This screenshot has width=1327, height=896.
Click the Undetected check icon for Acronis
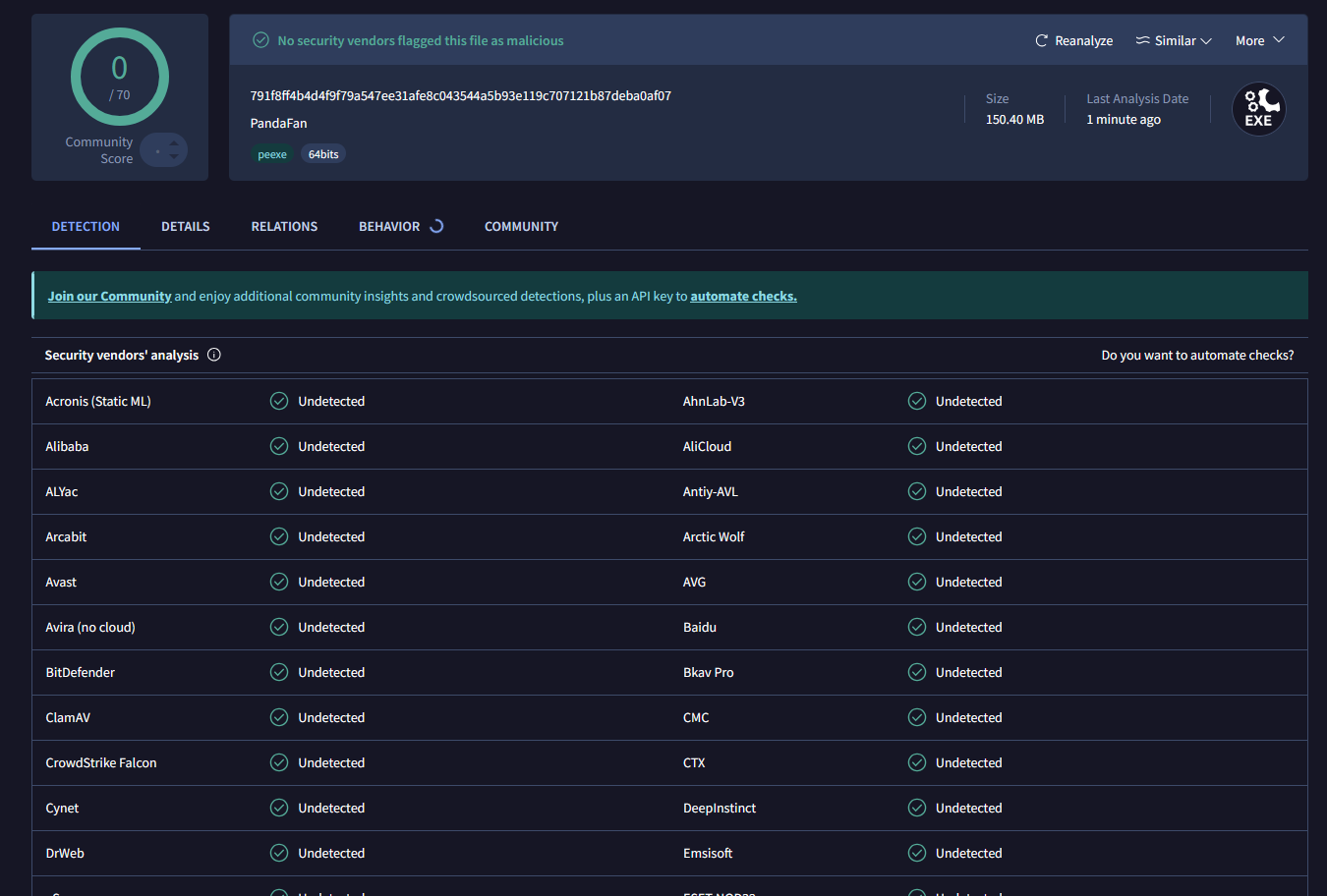279,401
